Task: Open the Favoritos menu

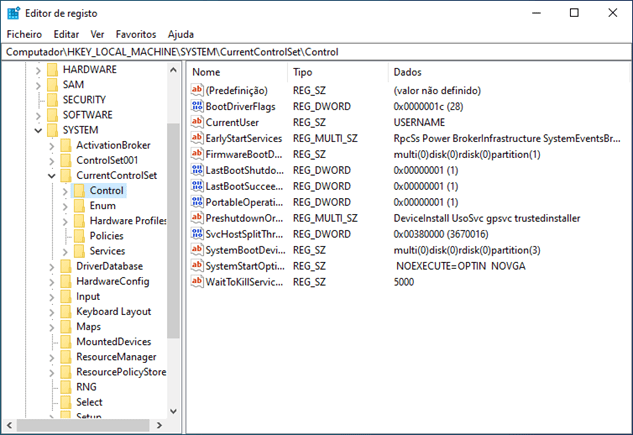Action: pyautogui.click(x=135, y=34)
